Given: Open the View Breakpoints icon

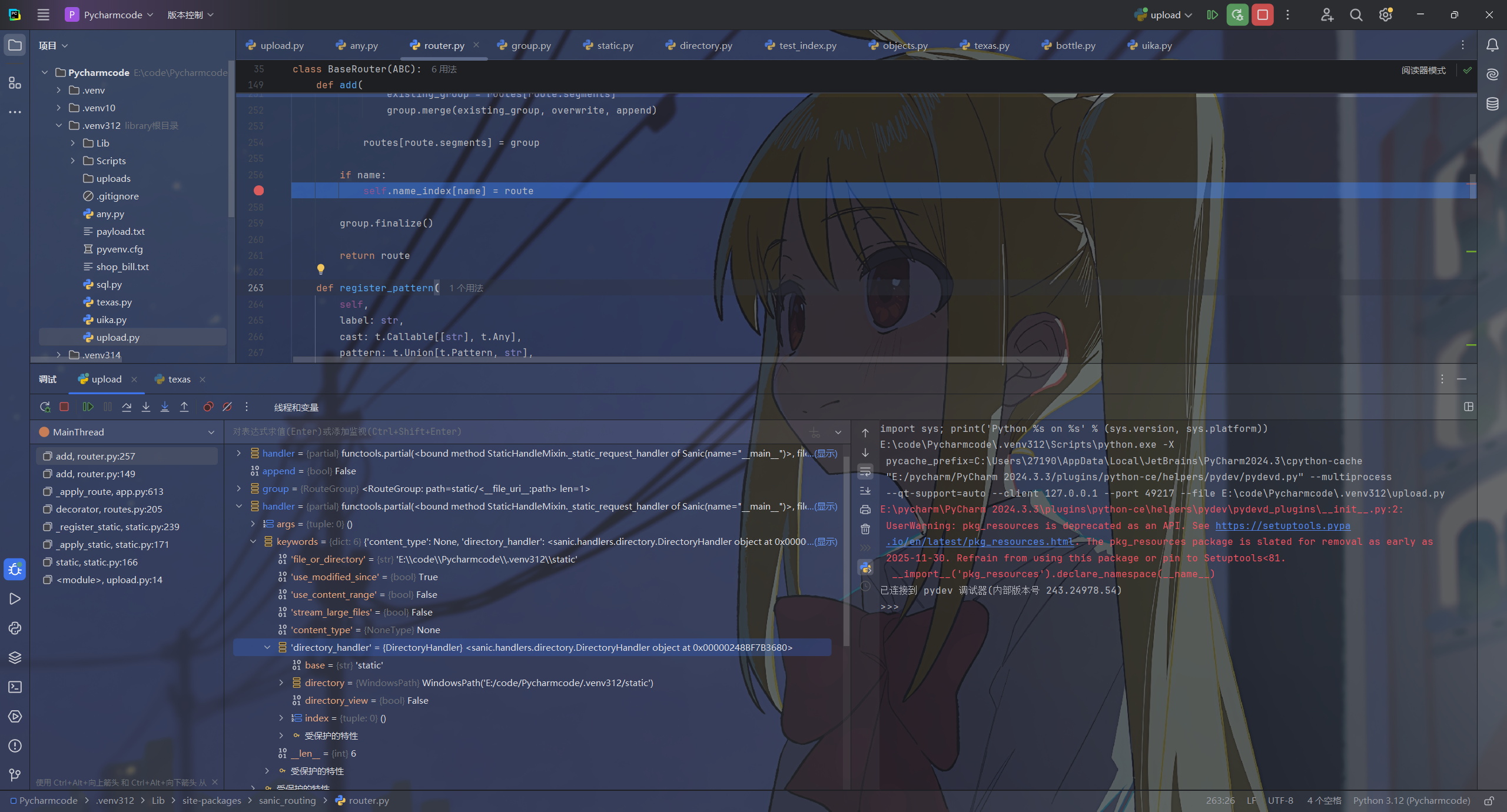Looking at the screenshot, I should (x=208, y=407).
